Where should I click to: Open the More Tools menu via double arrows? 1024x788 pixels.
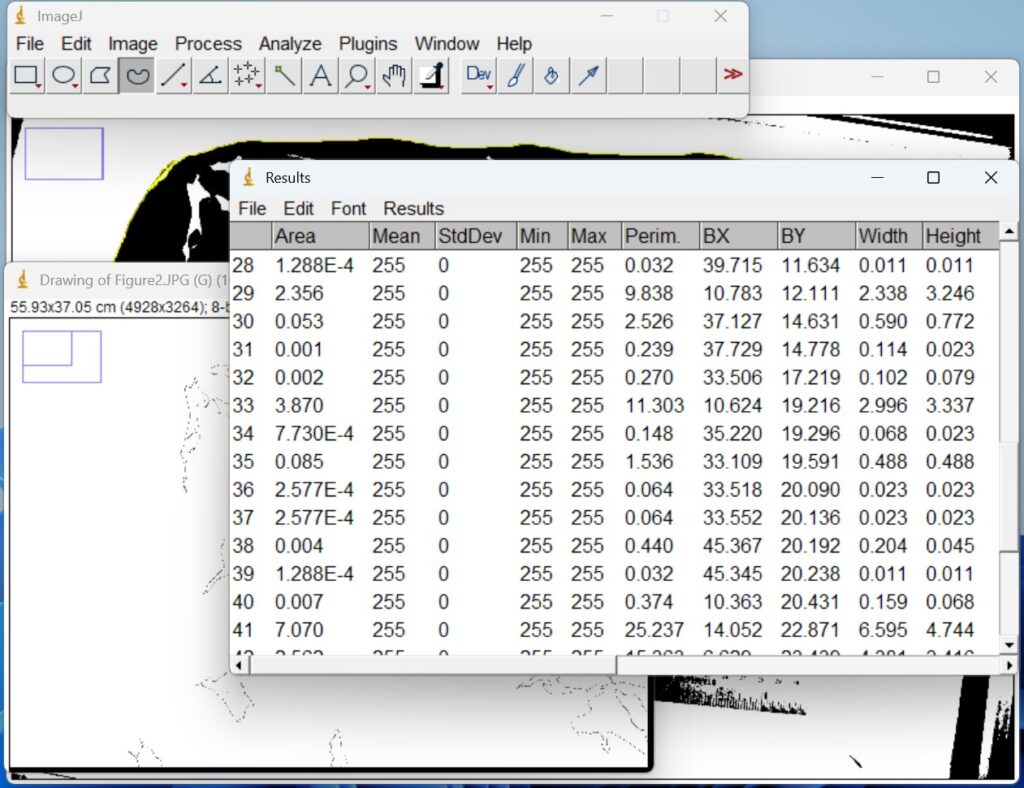pyautogui.click(x=733, y=74)
